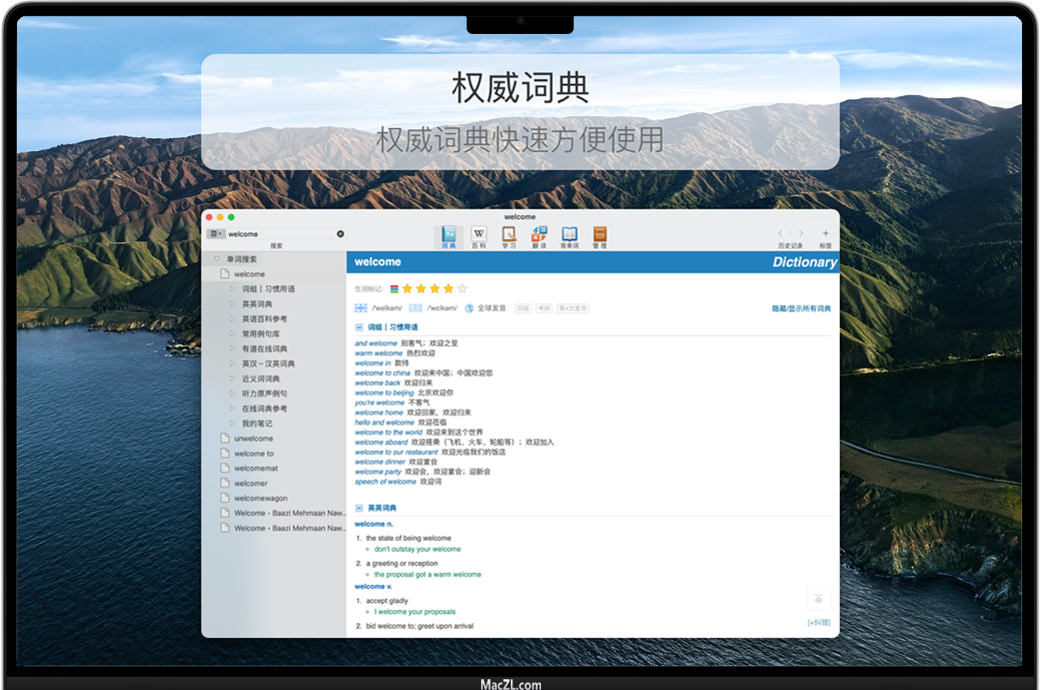Open the 百科 encyclopedia toolbar icon
The height and width of the screenshot is (690, 1040).
click(478, 234)
